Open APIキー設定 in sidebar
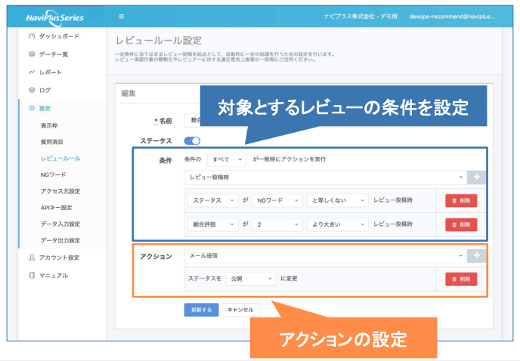520x361 pixels. (x=56, y=207)
